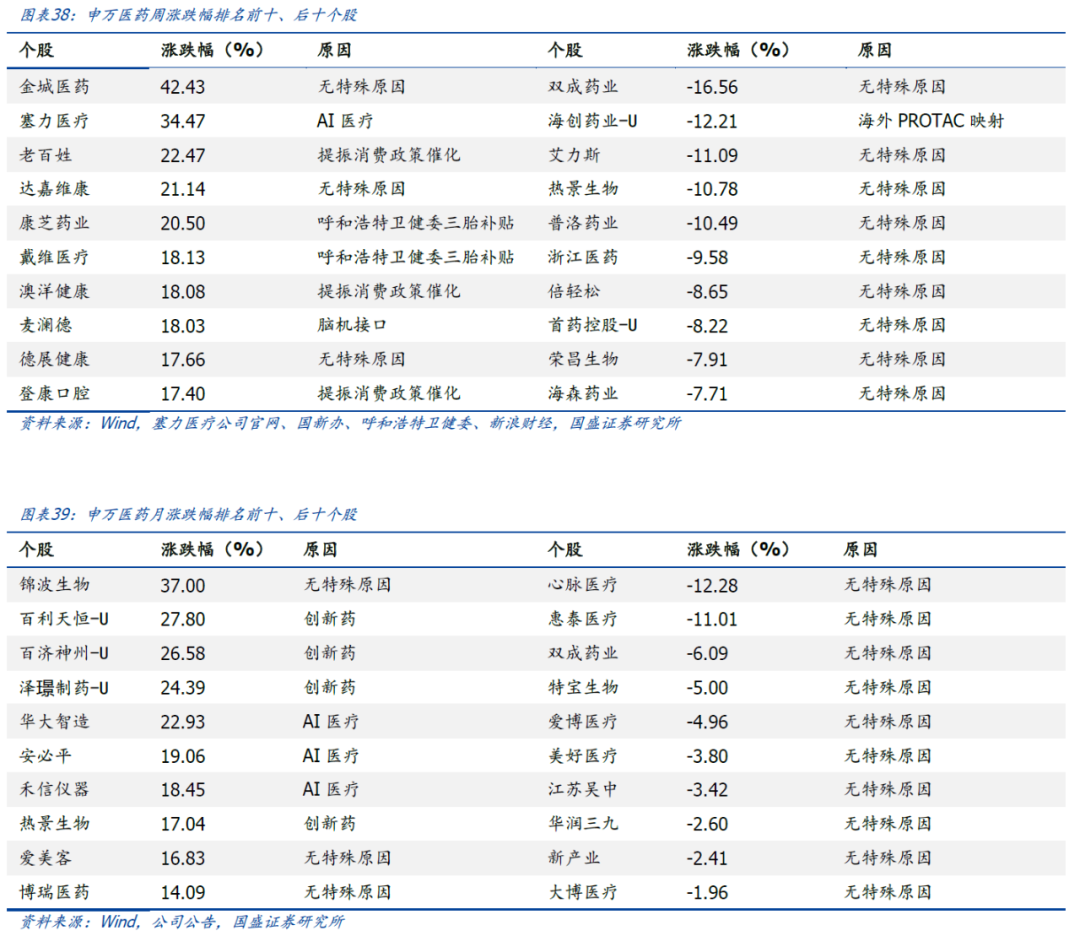Select stock name 海森药业
The image size is (1080, 947).
pos(583,394)
